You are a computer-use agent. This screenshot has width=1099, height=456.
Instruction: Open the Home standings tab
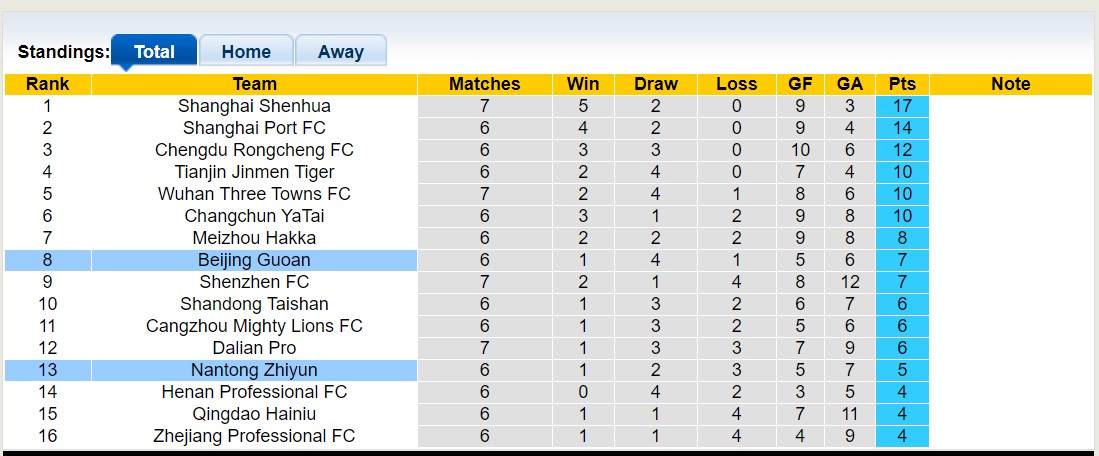[246, 52]
